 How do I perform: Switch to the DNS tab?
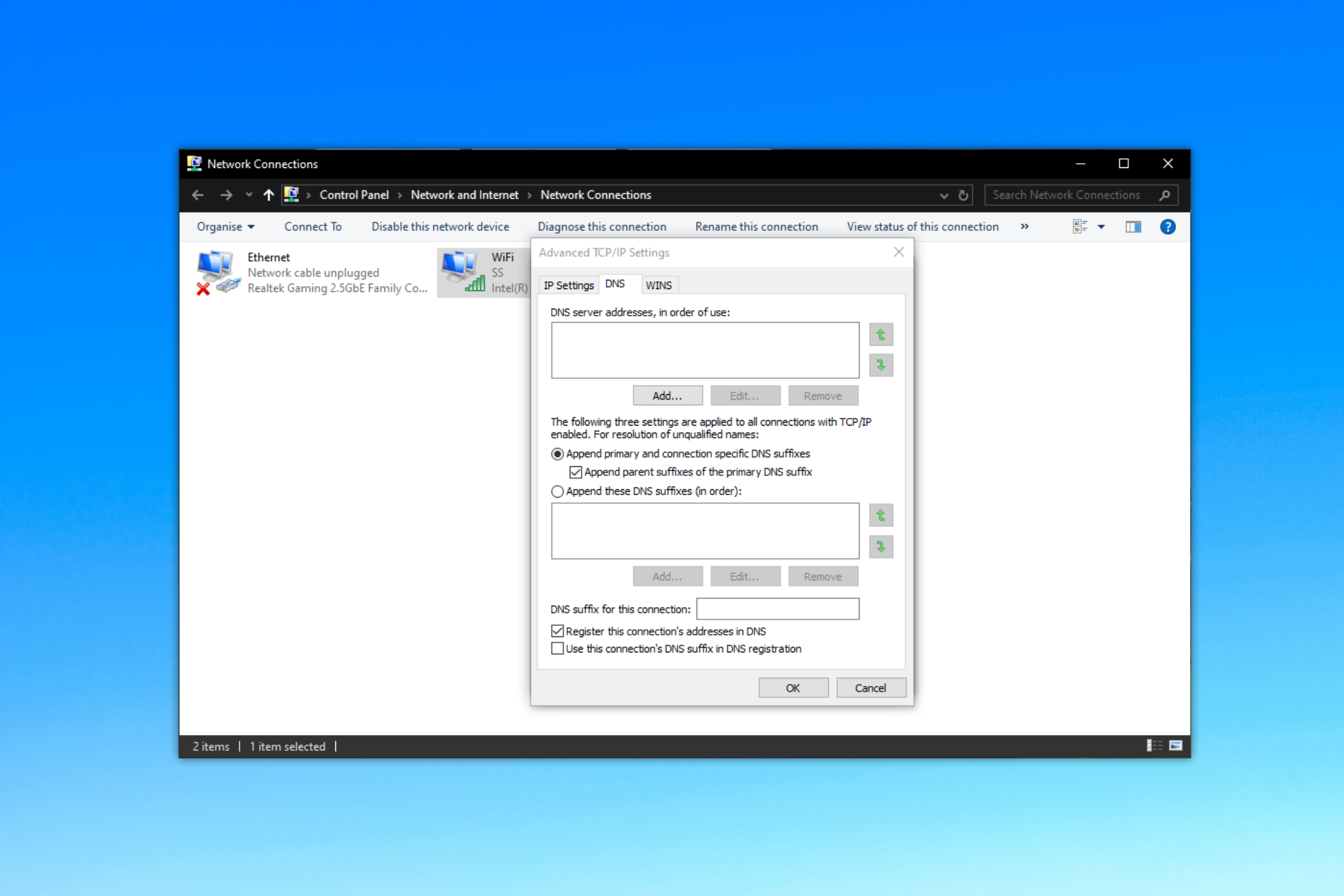[615, 283]
